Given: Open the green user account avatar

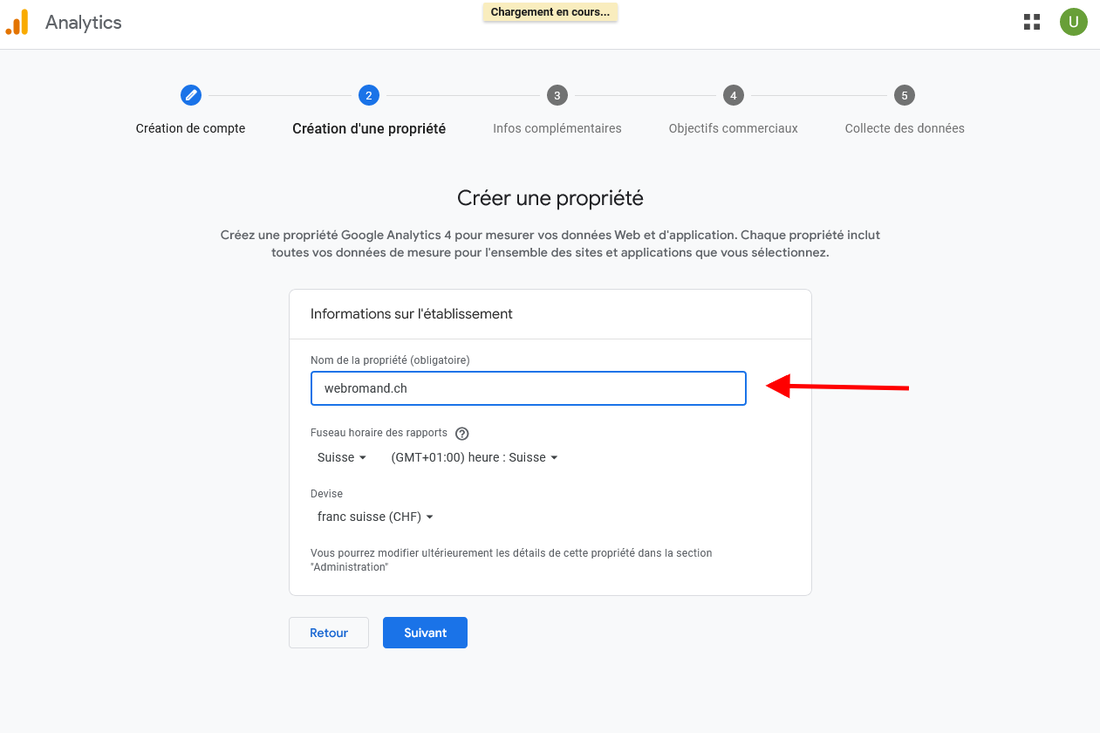Looking at the screenshot, I should (1073, 22).
